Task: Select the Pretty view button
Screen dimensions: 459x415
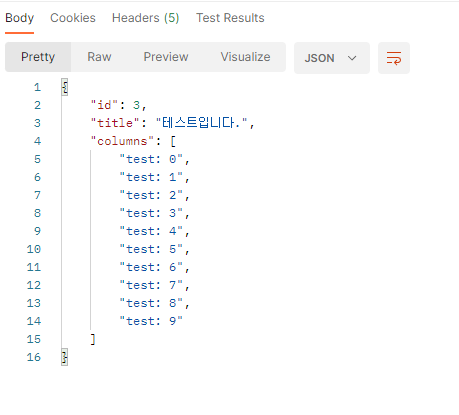Action: (38, 57)
